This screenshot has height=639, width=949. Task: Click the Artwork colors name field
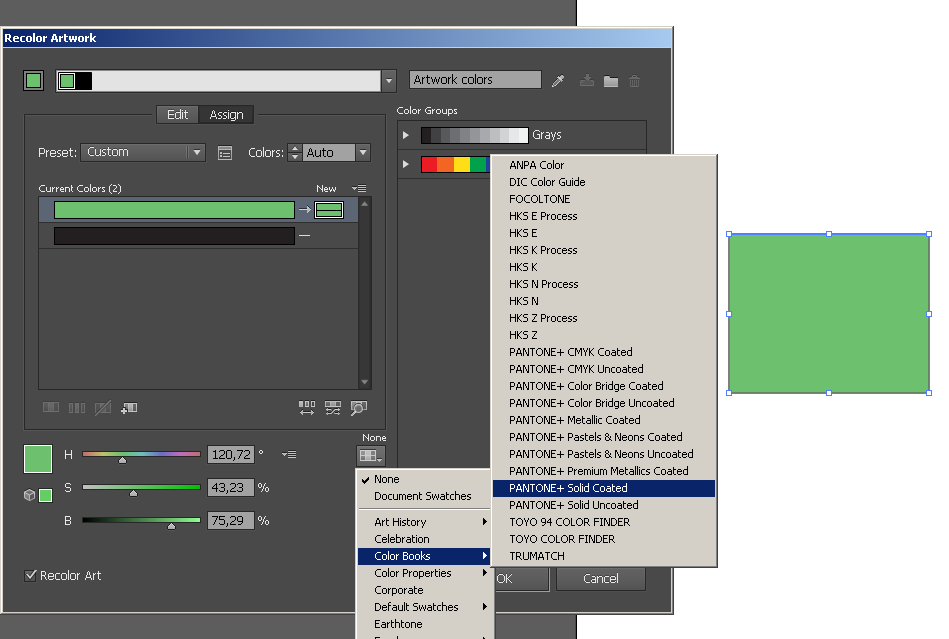[475, 80]
